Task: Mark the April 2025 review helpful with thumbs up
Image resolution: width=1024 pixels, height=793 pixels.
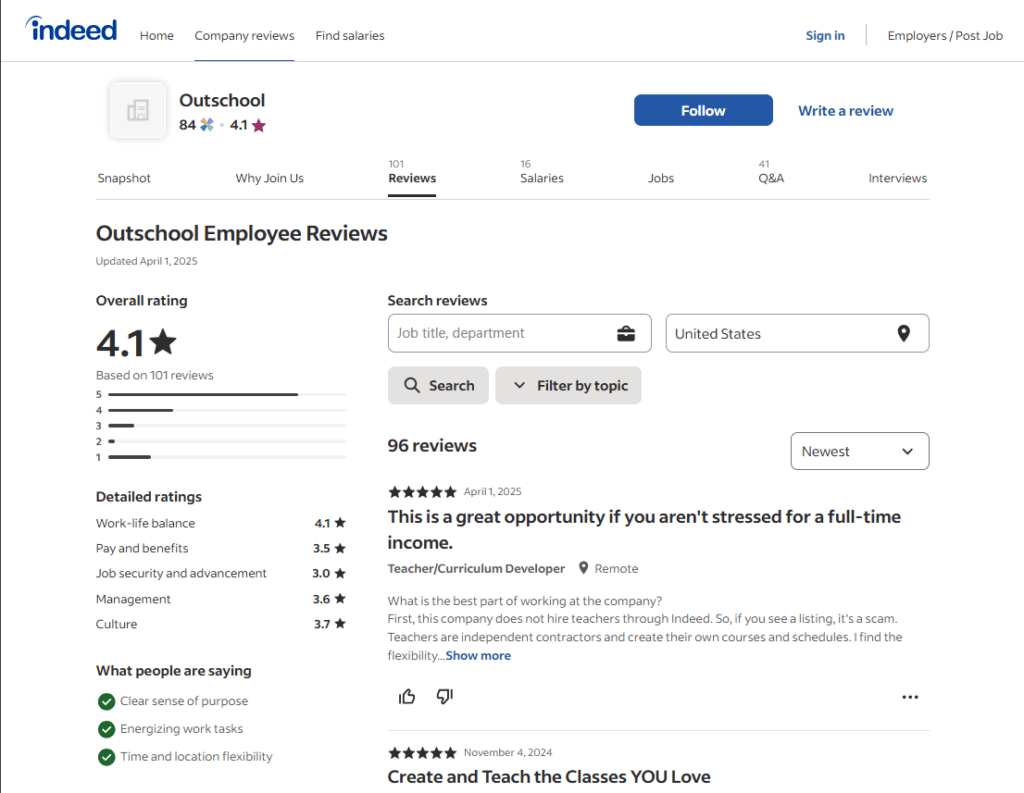Action: coord(406,696)
